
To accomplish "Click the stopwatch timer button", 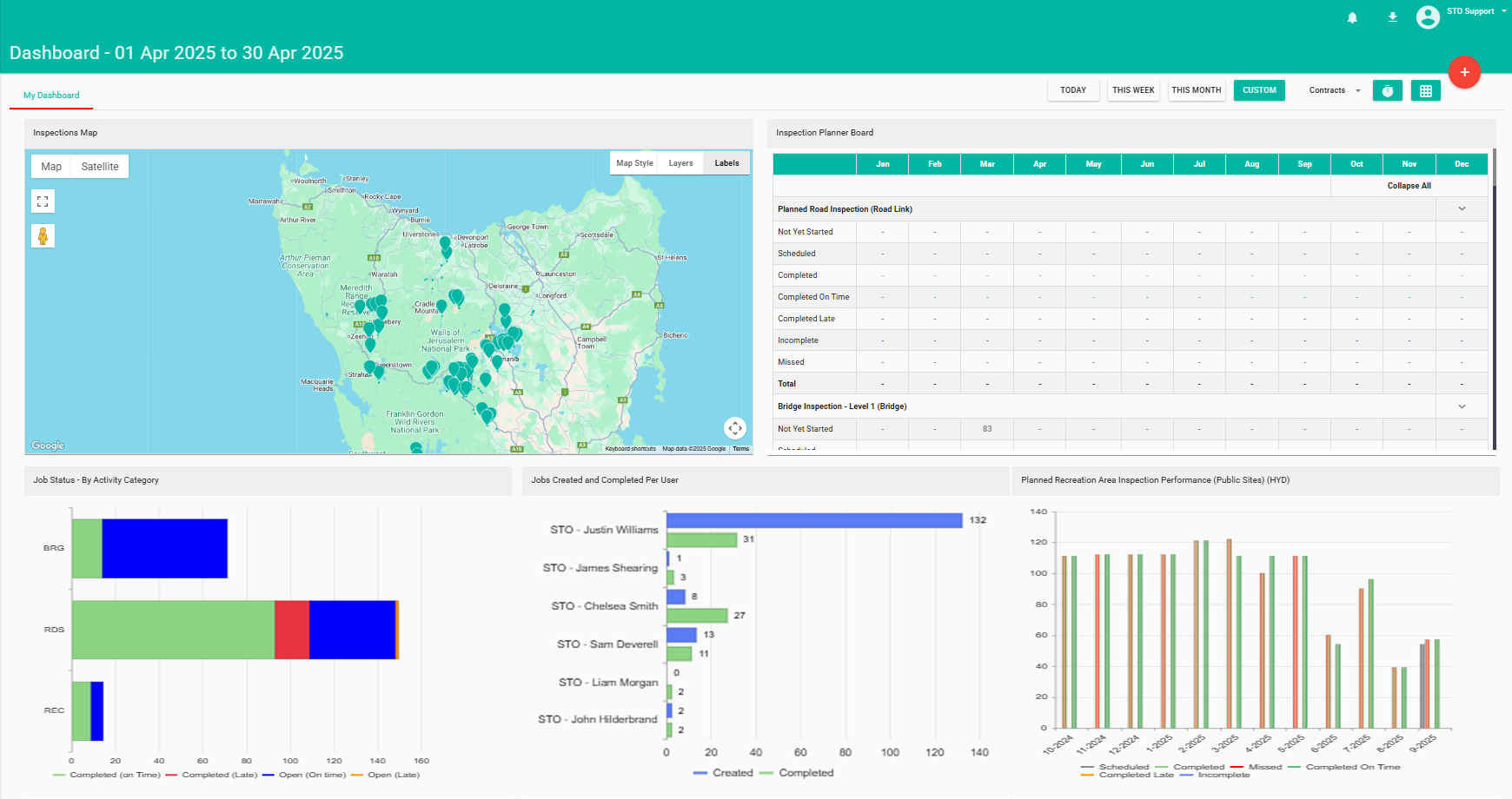I will 1387,90.
